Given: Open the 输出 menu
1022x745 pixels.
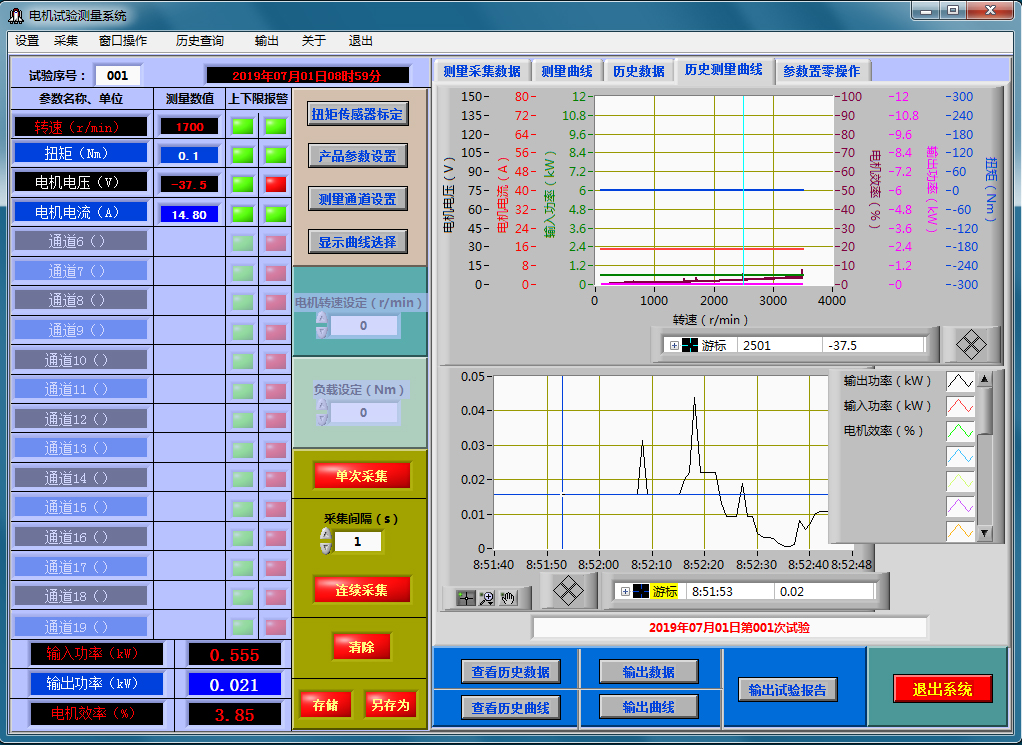Looking at the screenshot, I should [x=267, y=41].
